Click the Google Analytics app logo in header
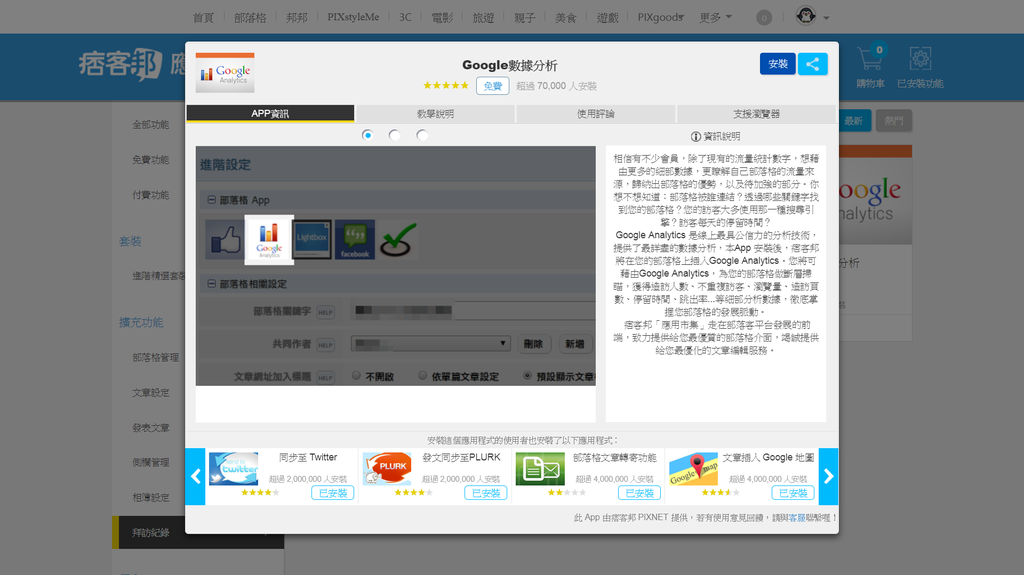The image size is (1024, 575). pos(225,73)
